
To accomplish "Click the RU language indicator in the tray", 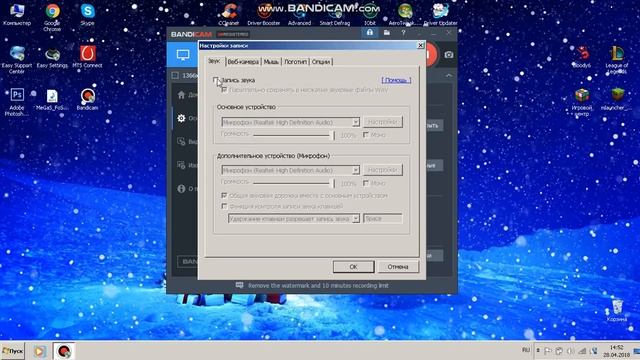I will 526,350.
